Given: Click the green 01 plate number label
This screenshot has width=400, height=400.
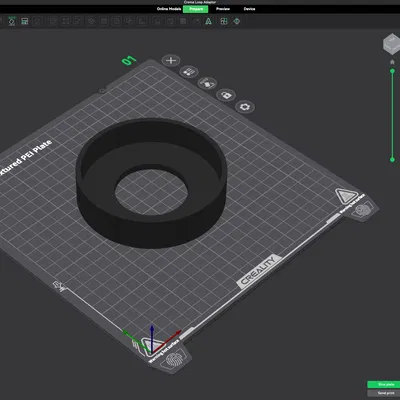Looking at the screenshot, I should (129, 61).
